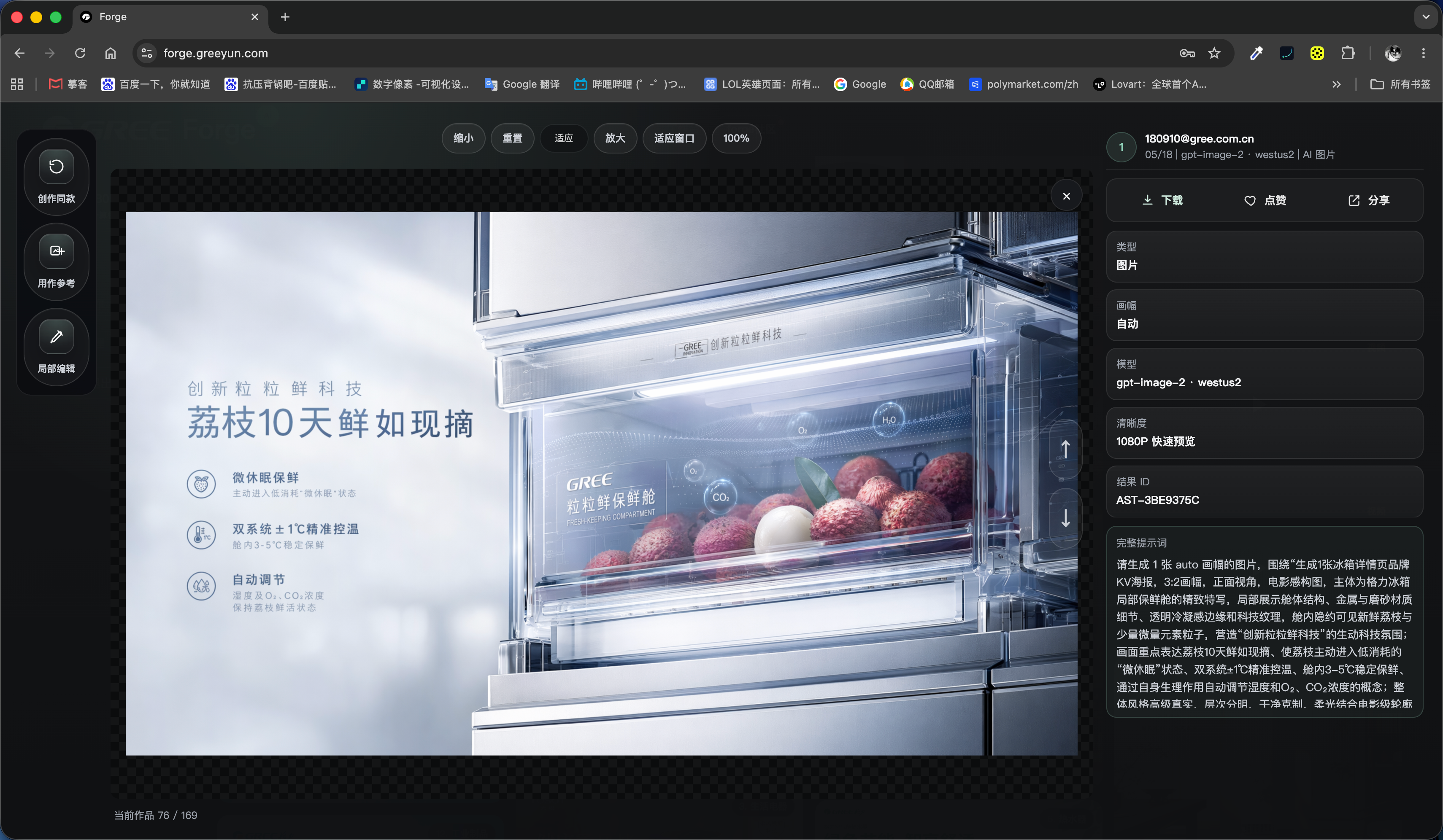The image size is (1443, 840).
Task: Open the 哔哩哔哩 bookmark
Action: (x=630, y=84)
